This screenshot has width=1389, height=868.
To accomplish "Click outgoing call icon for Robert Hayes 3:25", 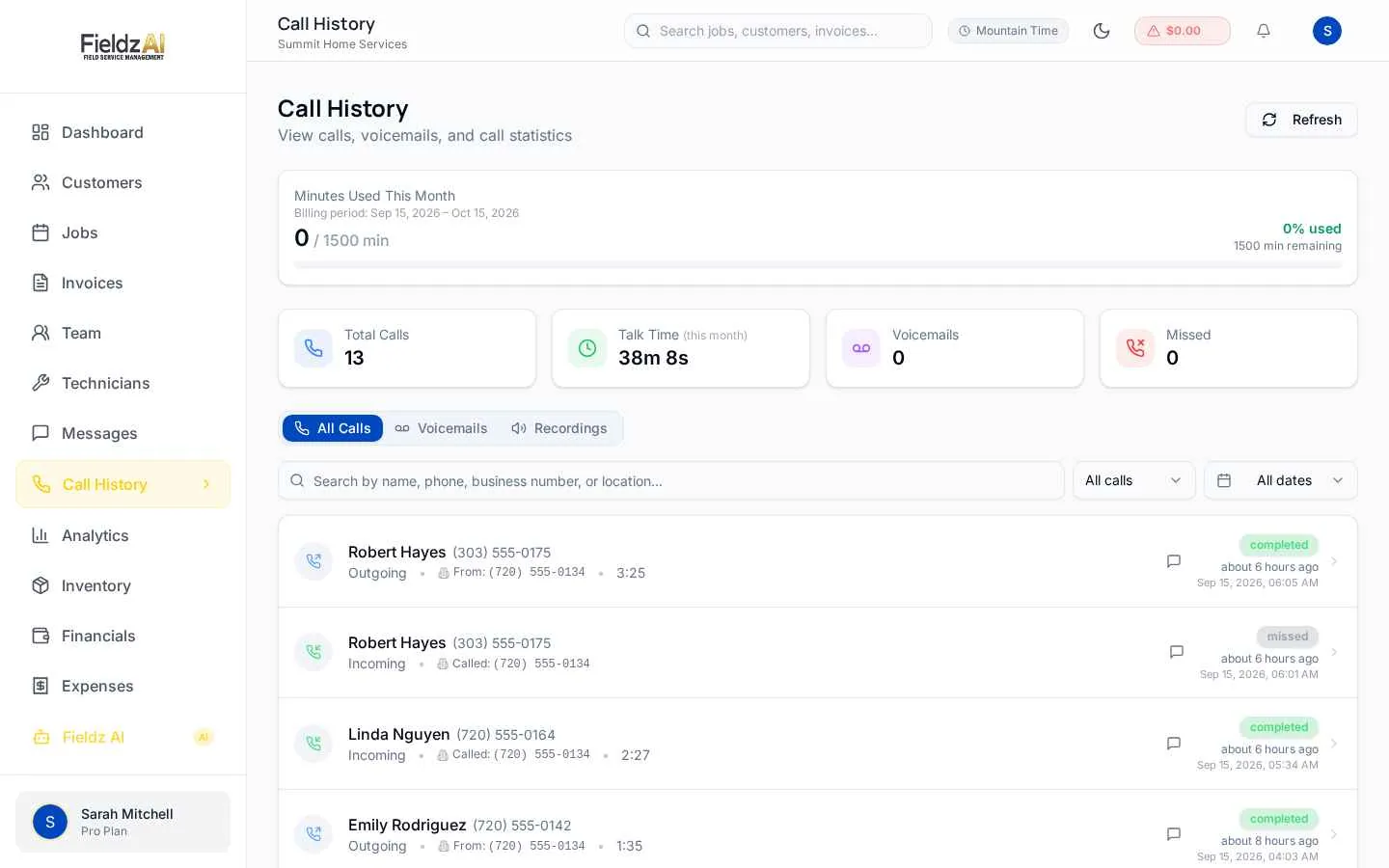I will (x=313, y=561).
